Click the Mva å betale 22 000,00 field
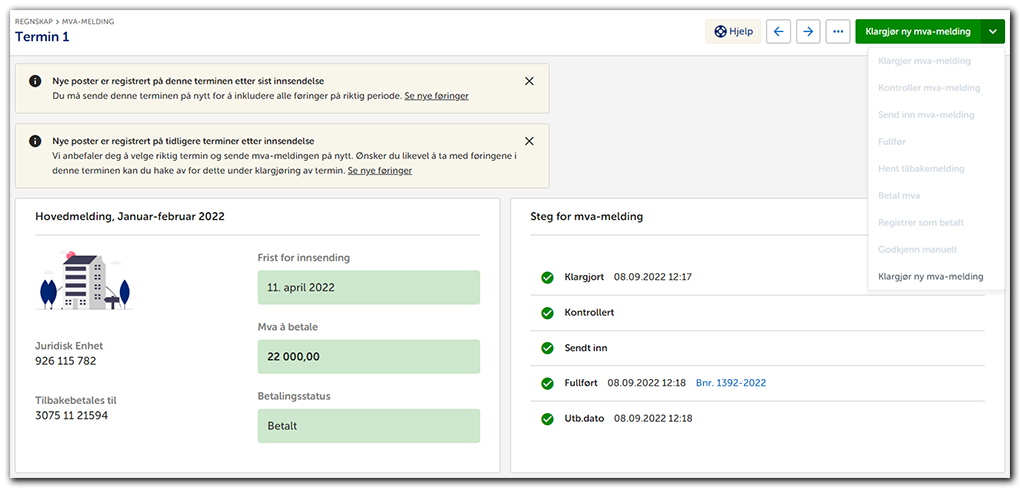Viewport: 1020px width, 488px height. [x=368, y=357]
